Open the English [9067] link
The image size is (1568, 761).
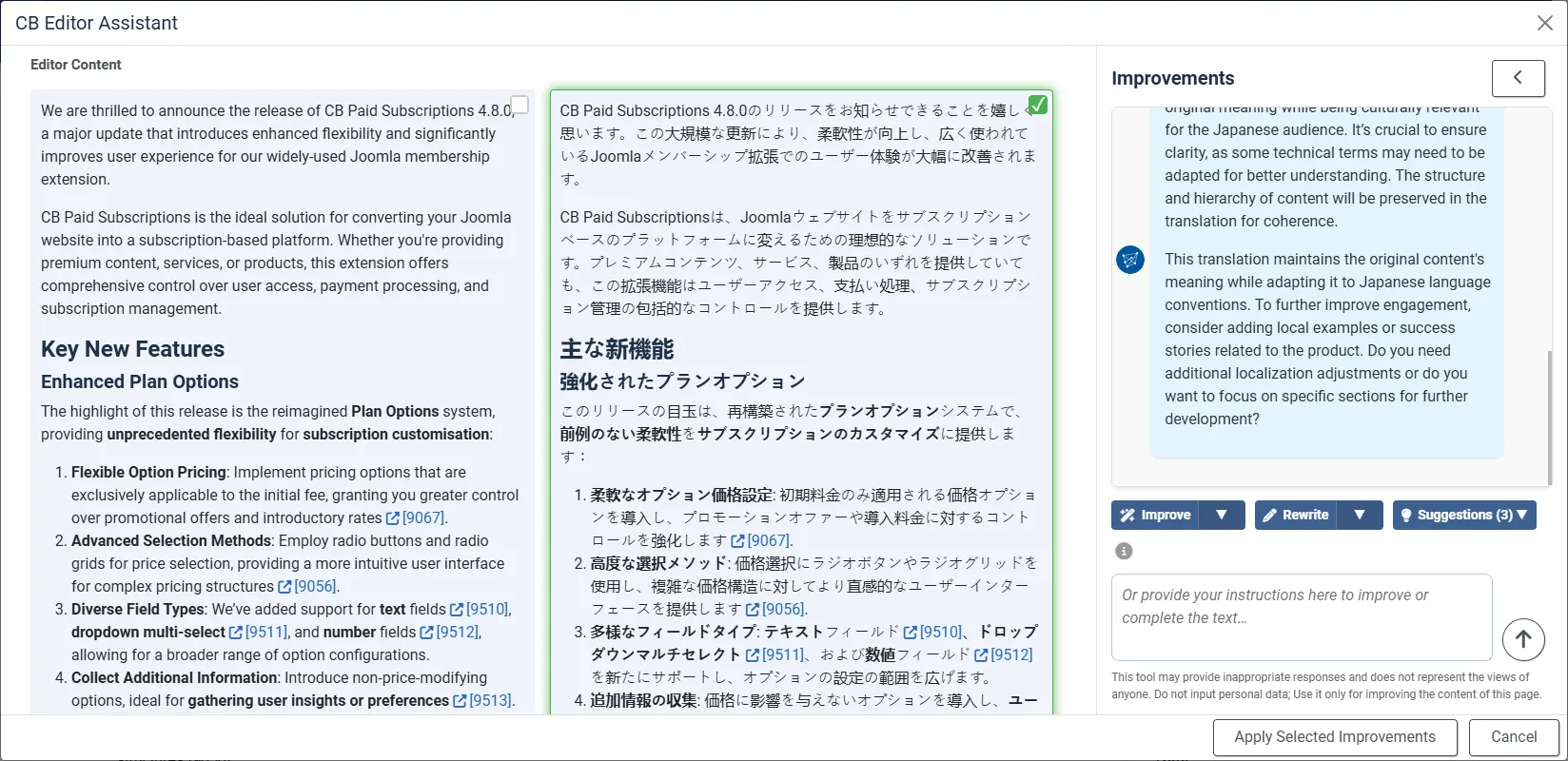point(416,517)
